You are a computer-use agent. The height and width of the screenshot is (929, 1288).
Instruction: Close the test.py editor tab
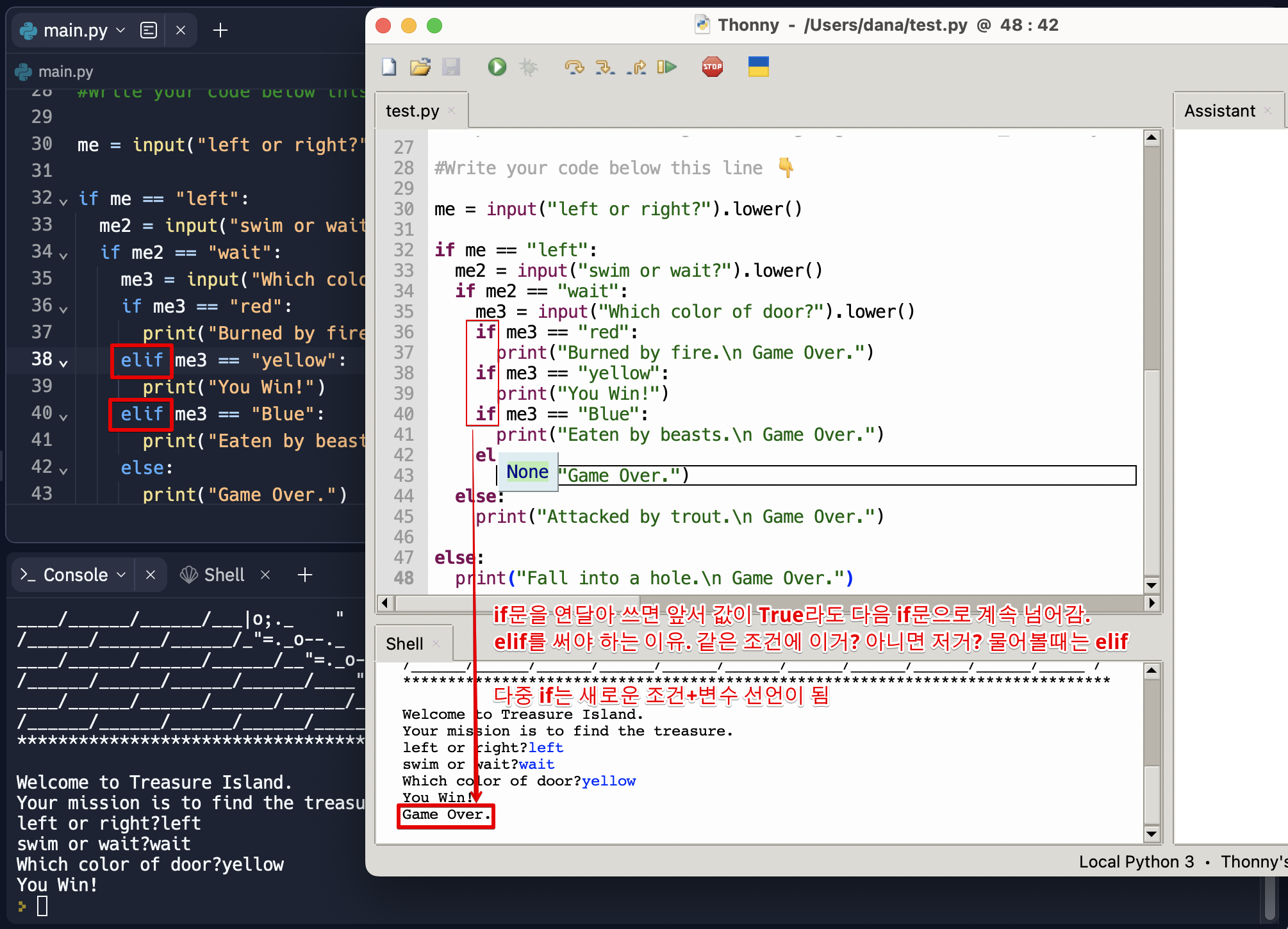click(452, 110)
